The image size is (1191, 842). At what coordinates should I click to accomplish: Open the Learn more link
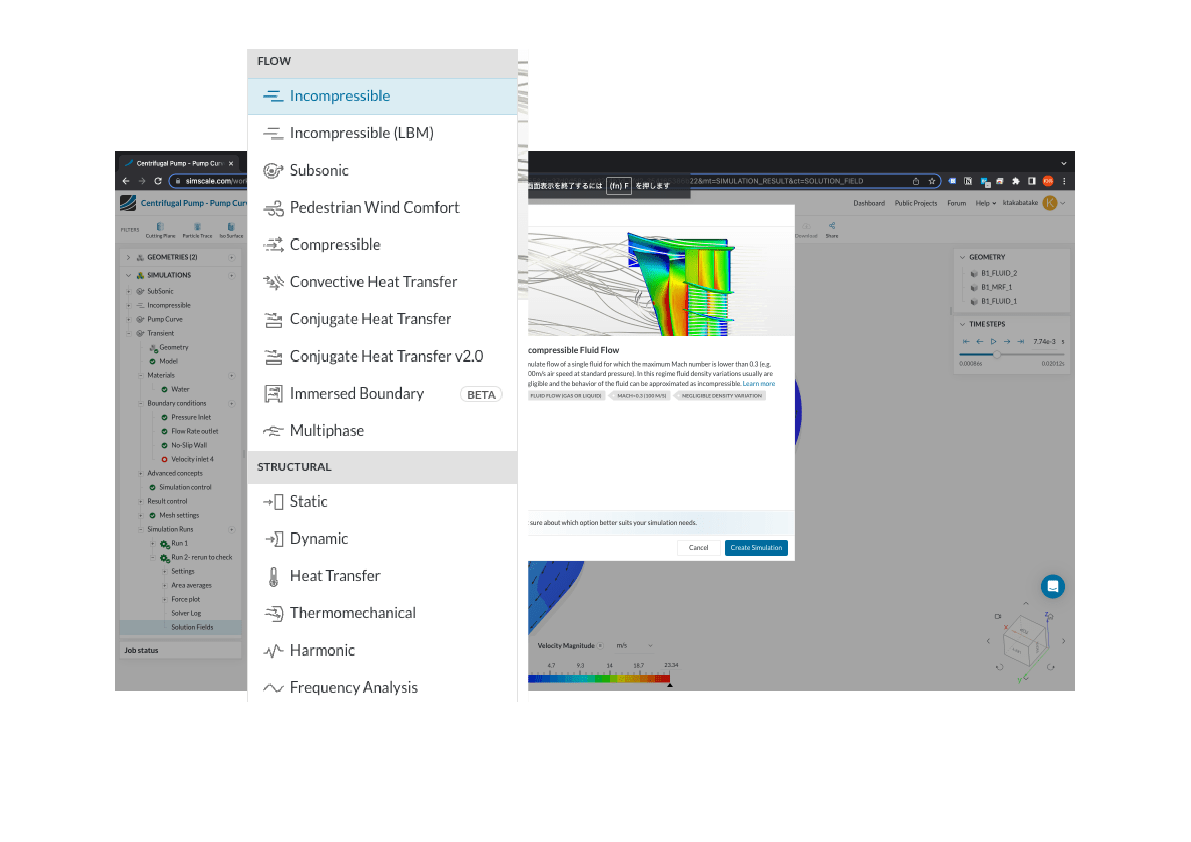tap(758, 384)
